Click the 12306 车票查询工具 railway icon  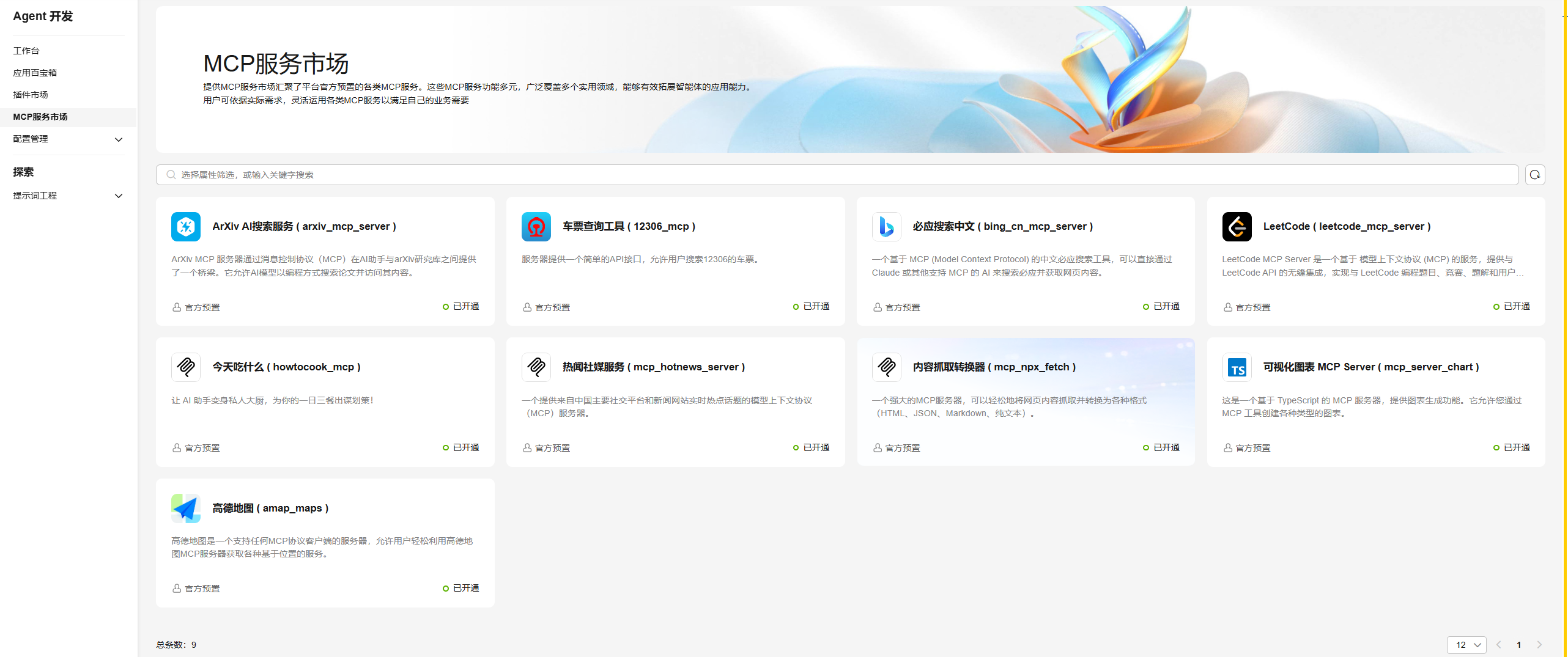pos(536,227)
